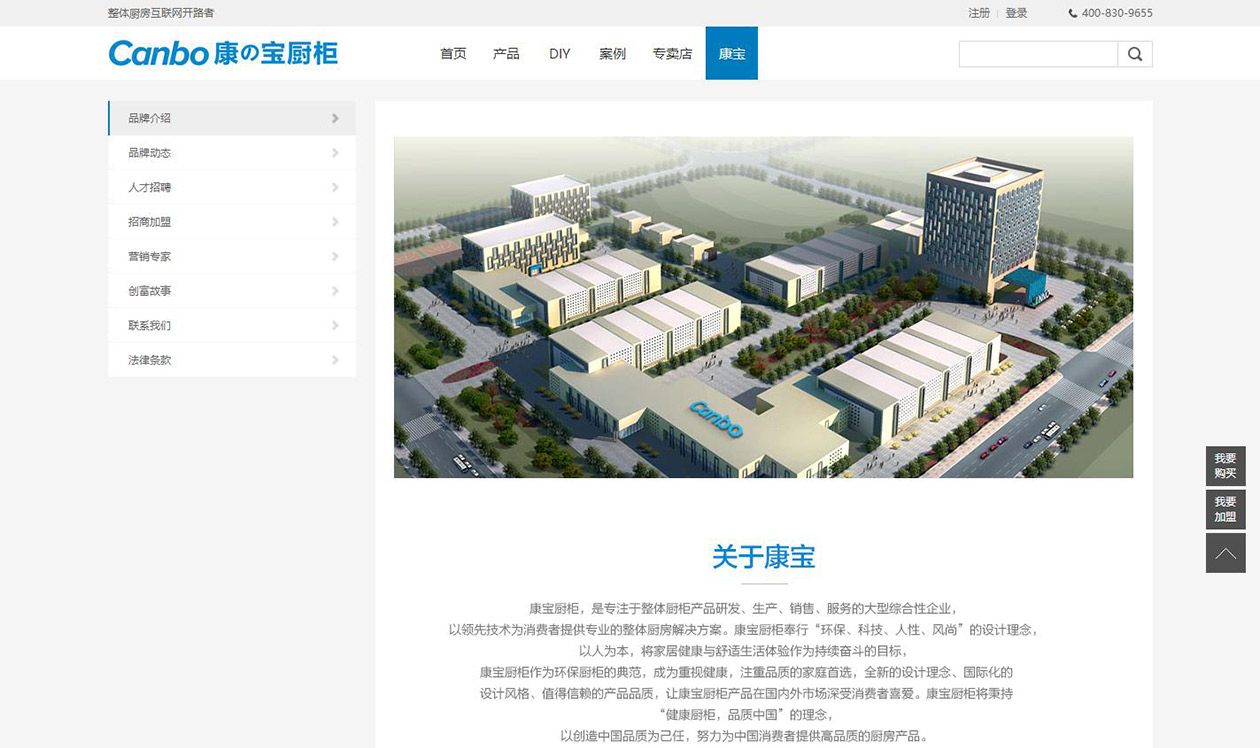Screen dimensions: 1260x748
Task: Select the highlighted 康宝 nav tab
Action: click(732, 53)
